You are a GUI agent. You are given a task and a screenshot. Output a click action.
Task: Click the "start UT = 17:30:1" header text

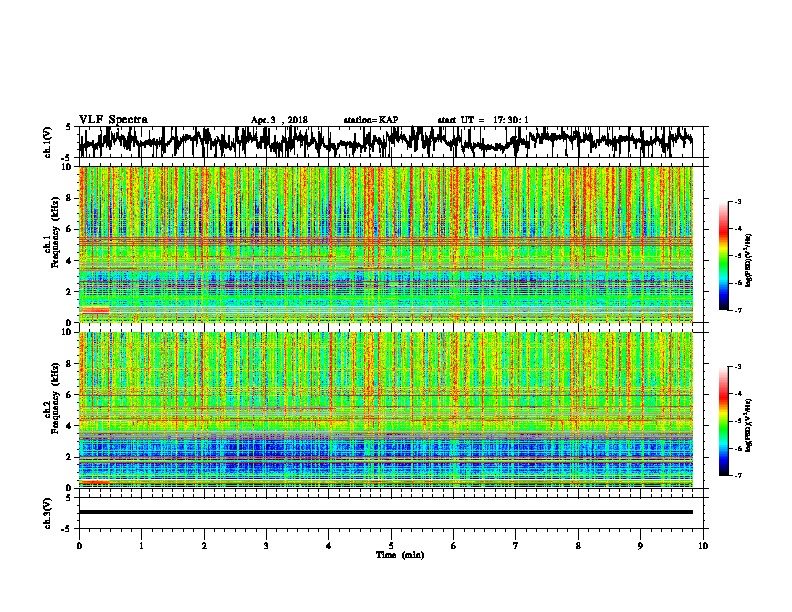tap(483, 120)
